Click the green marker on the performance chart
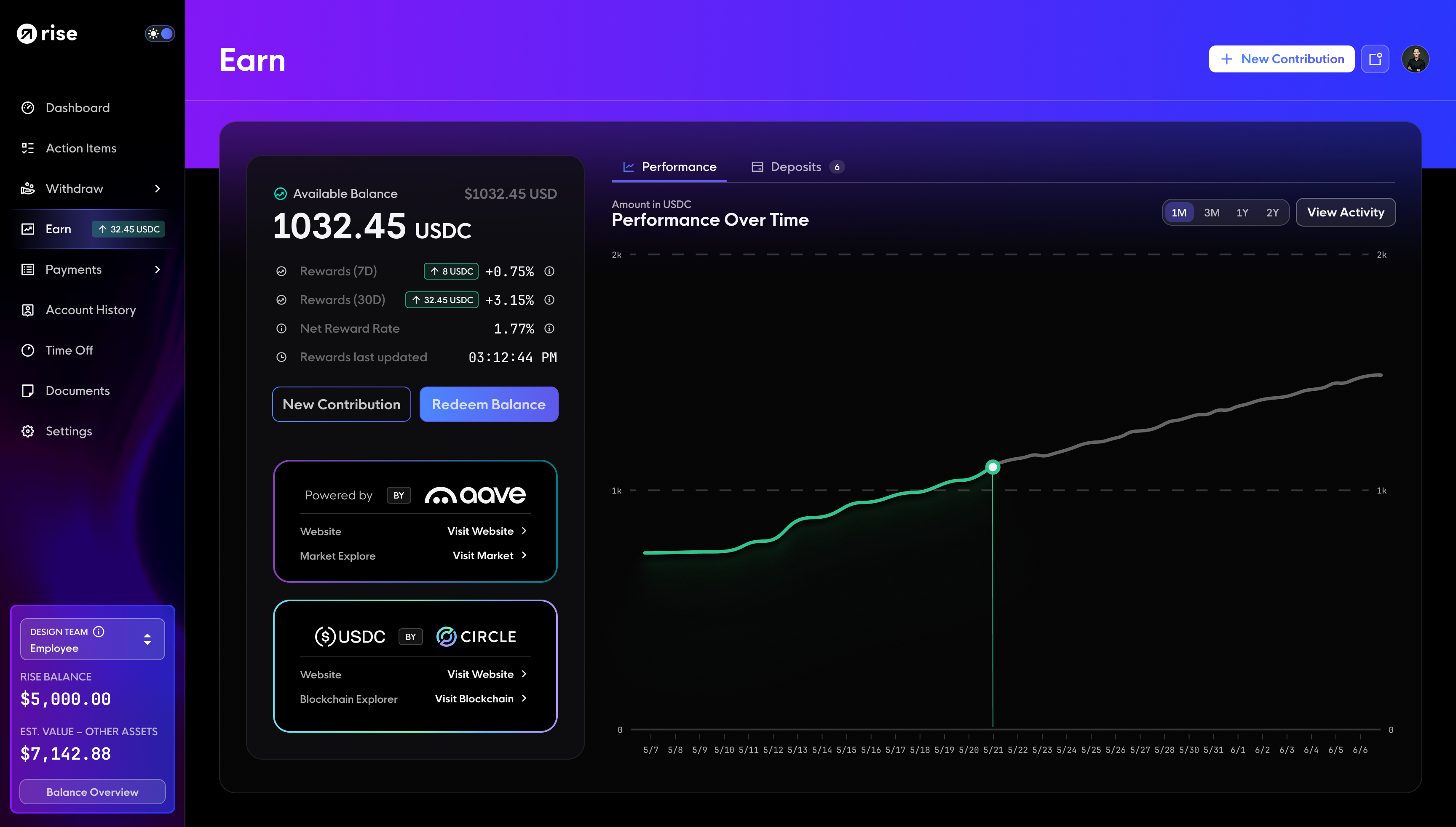This screenshot has height=827, width=1456. pos(993,467)
